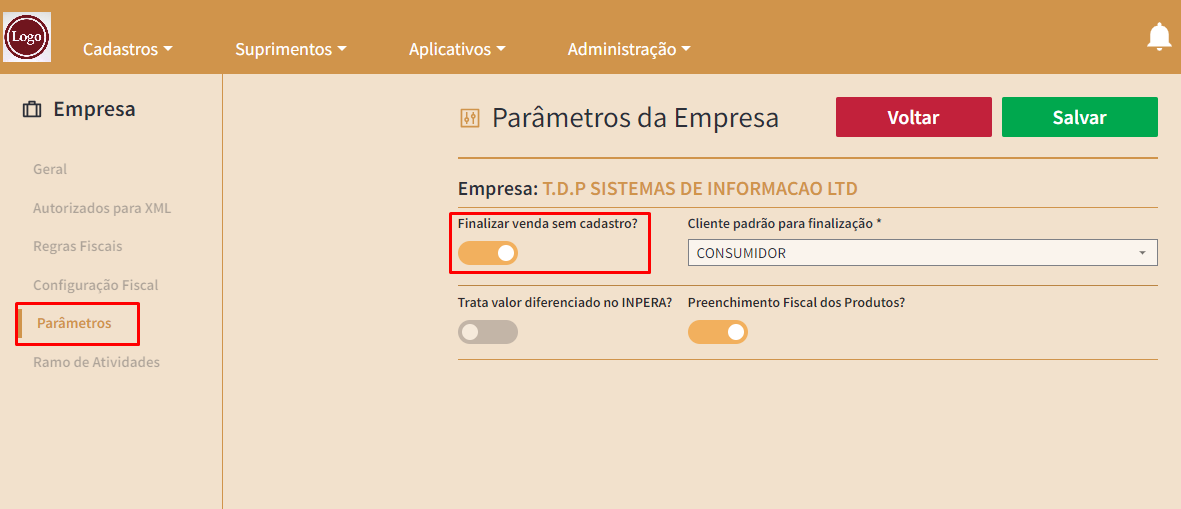Image resolution: width=1181 pixels, height=509 pixels.
Task: Toggle Finalizar venda sem cadastro switch
Action: click(488, 253)
